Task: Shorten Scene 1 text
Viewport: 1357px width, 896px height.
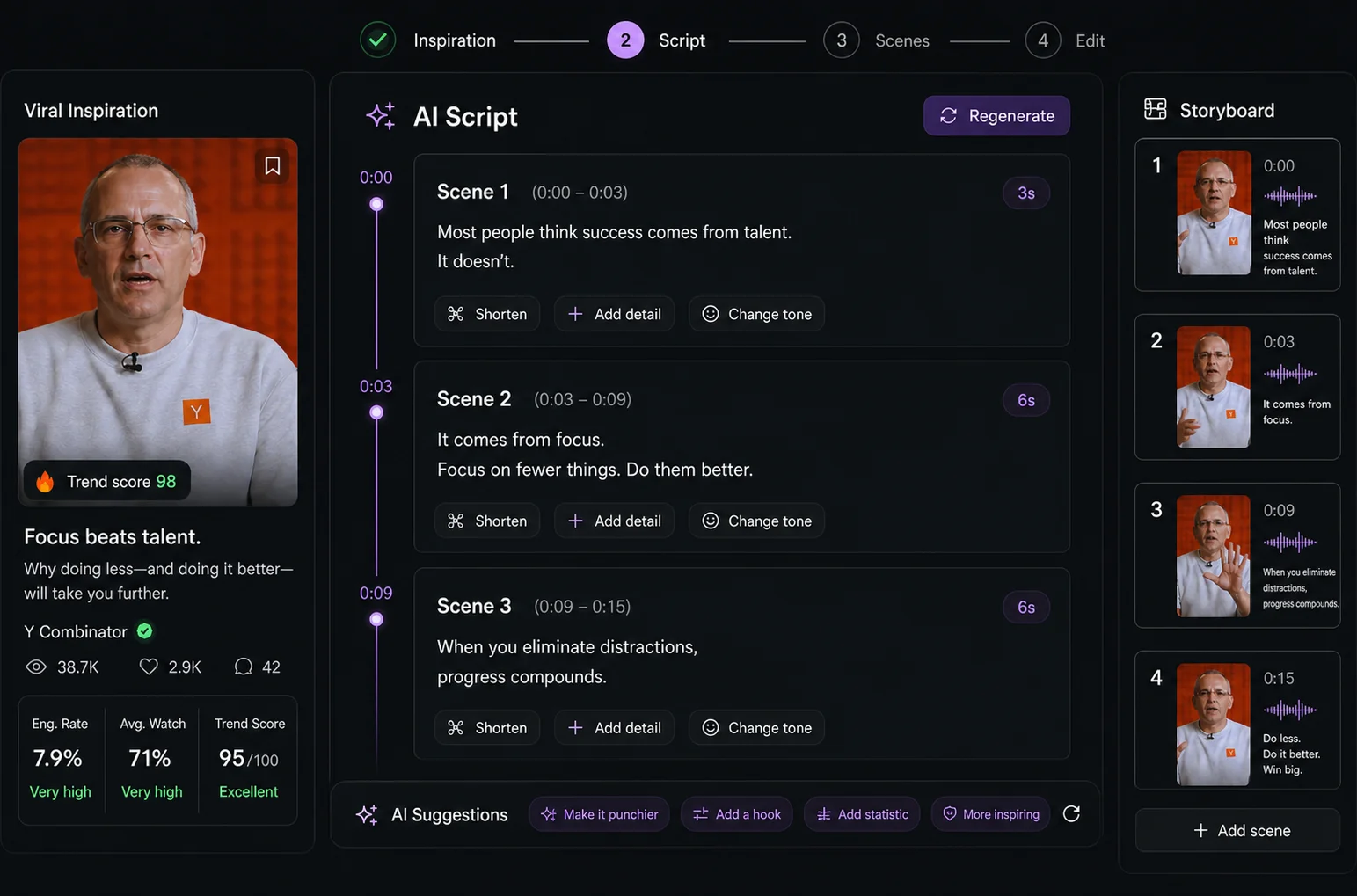Action: click(x=487, y=314)
